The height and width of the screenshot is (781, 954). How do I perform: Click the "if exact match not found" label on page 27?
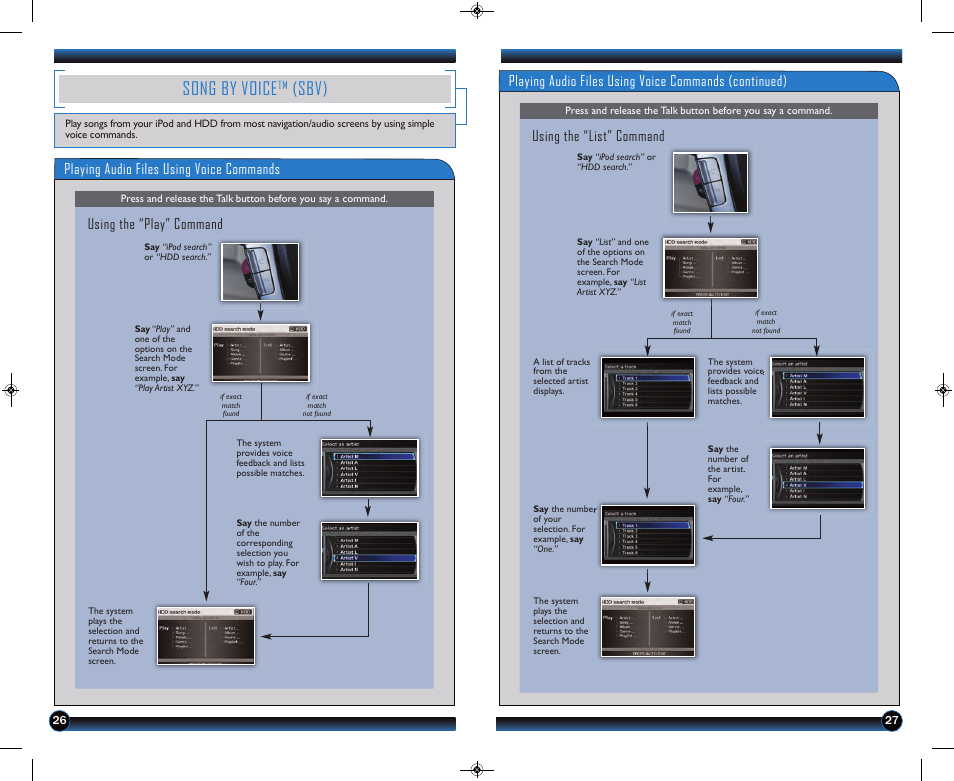click(765, 322)
